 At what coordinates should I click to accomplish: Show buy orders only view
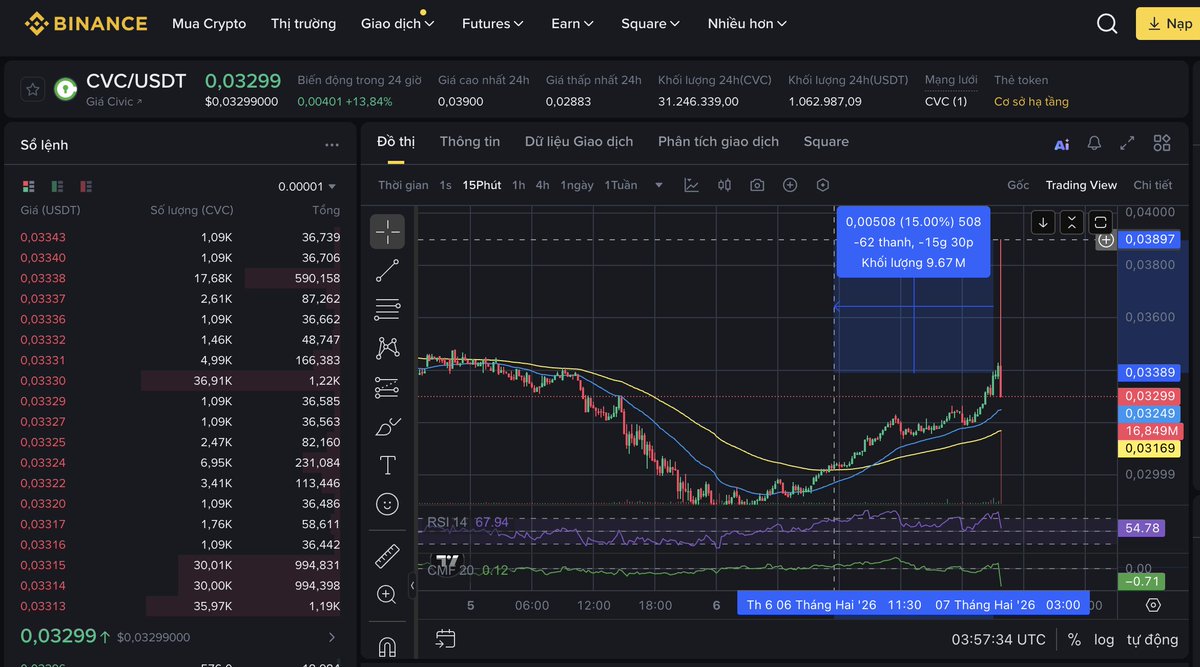click(x=57, y=186)
